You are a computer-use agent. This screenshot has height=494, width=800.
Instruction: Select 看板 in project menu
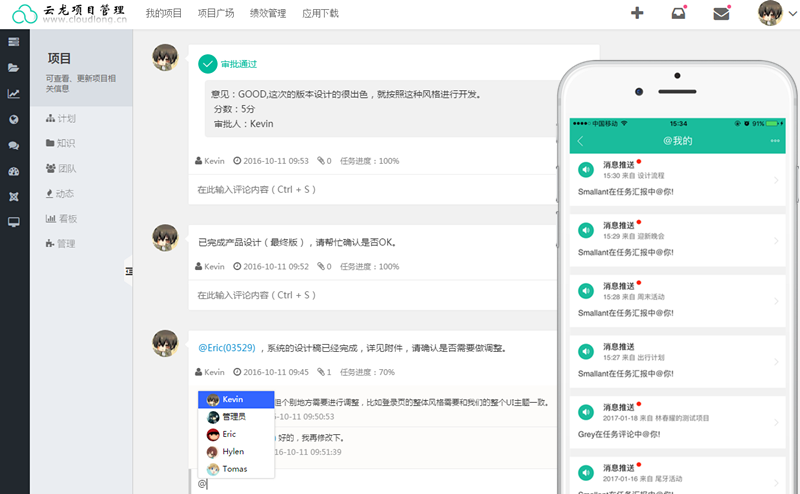pos(61,218)
